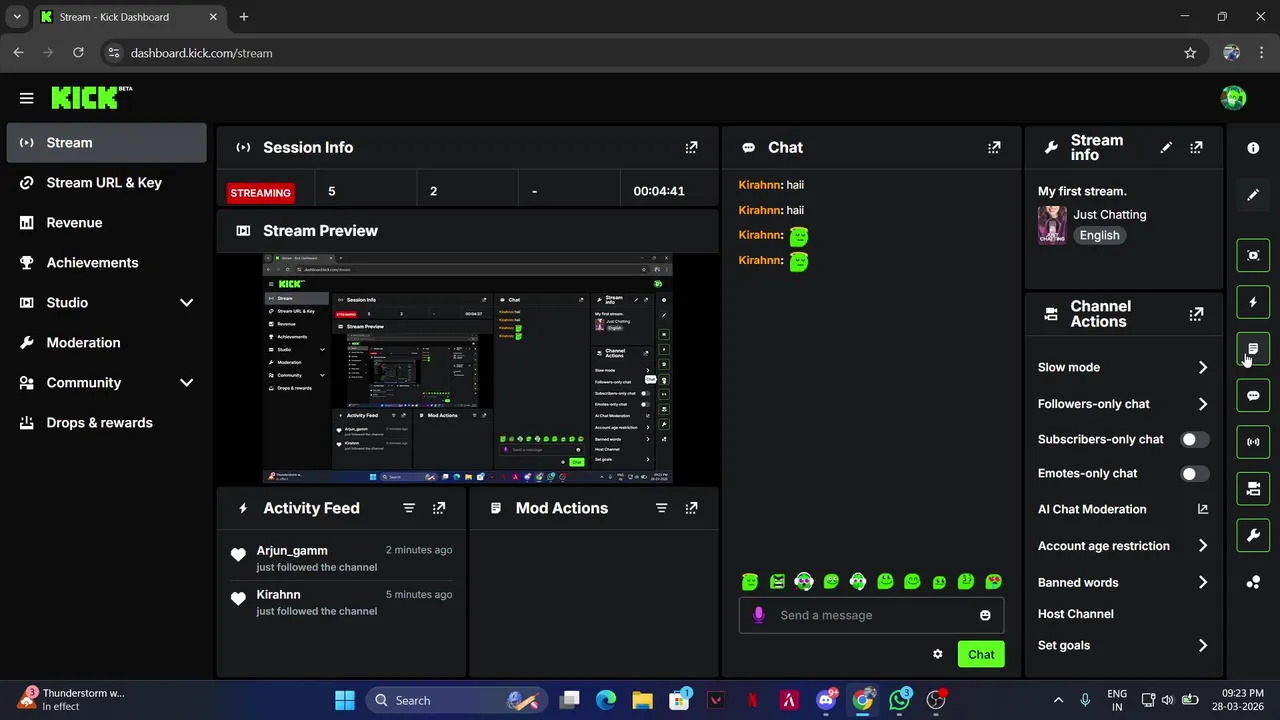Open Slow mode options arrow
The width and height of the screenshot is (1280, 720).
click(1203, 367)
